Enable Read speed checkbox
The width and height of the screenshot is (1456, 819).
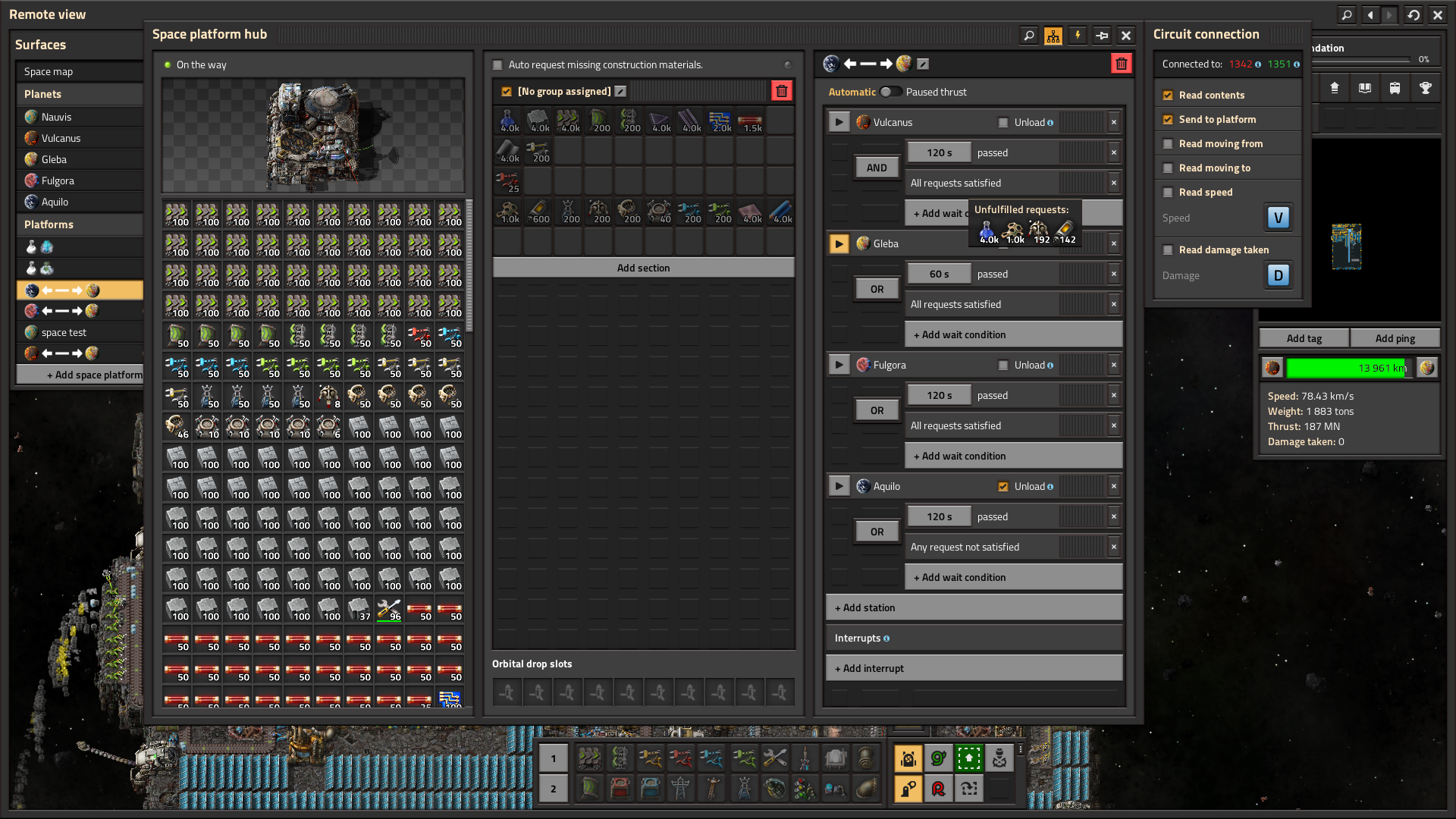click(x=1169, y=193)
